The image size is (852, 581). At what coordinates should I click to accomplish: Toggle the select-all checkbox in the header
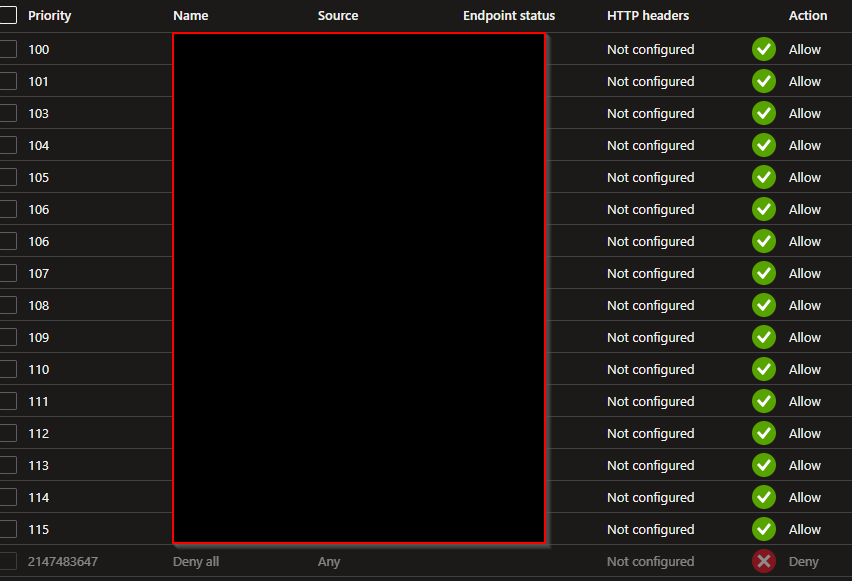click(8, 15)
